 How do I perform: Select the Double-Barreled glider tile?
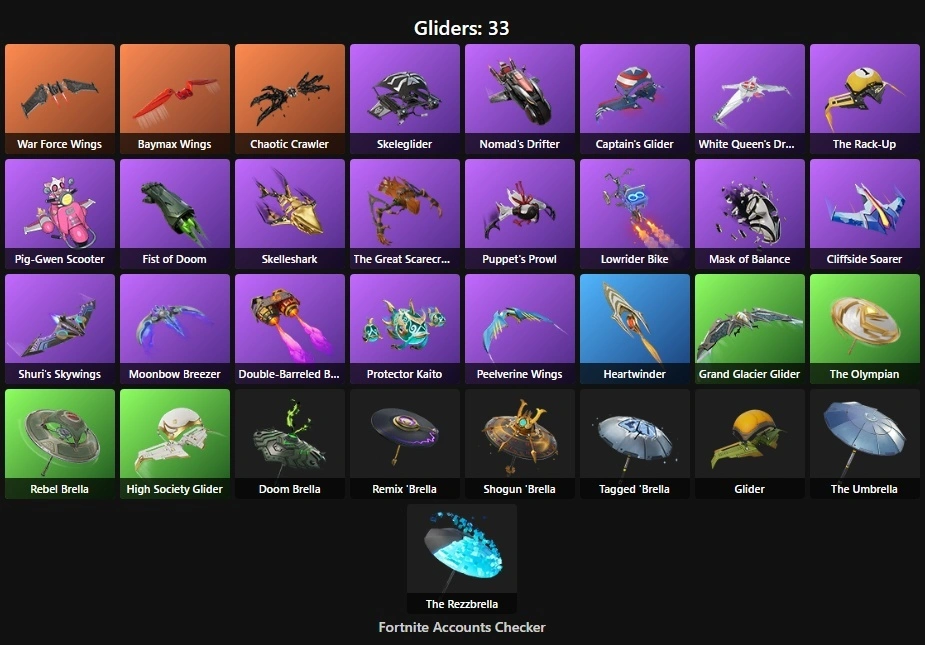click(290, 329)
